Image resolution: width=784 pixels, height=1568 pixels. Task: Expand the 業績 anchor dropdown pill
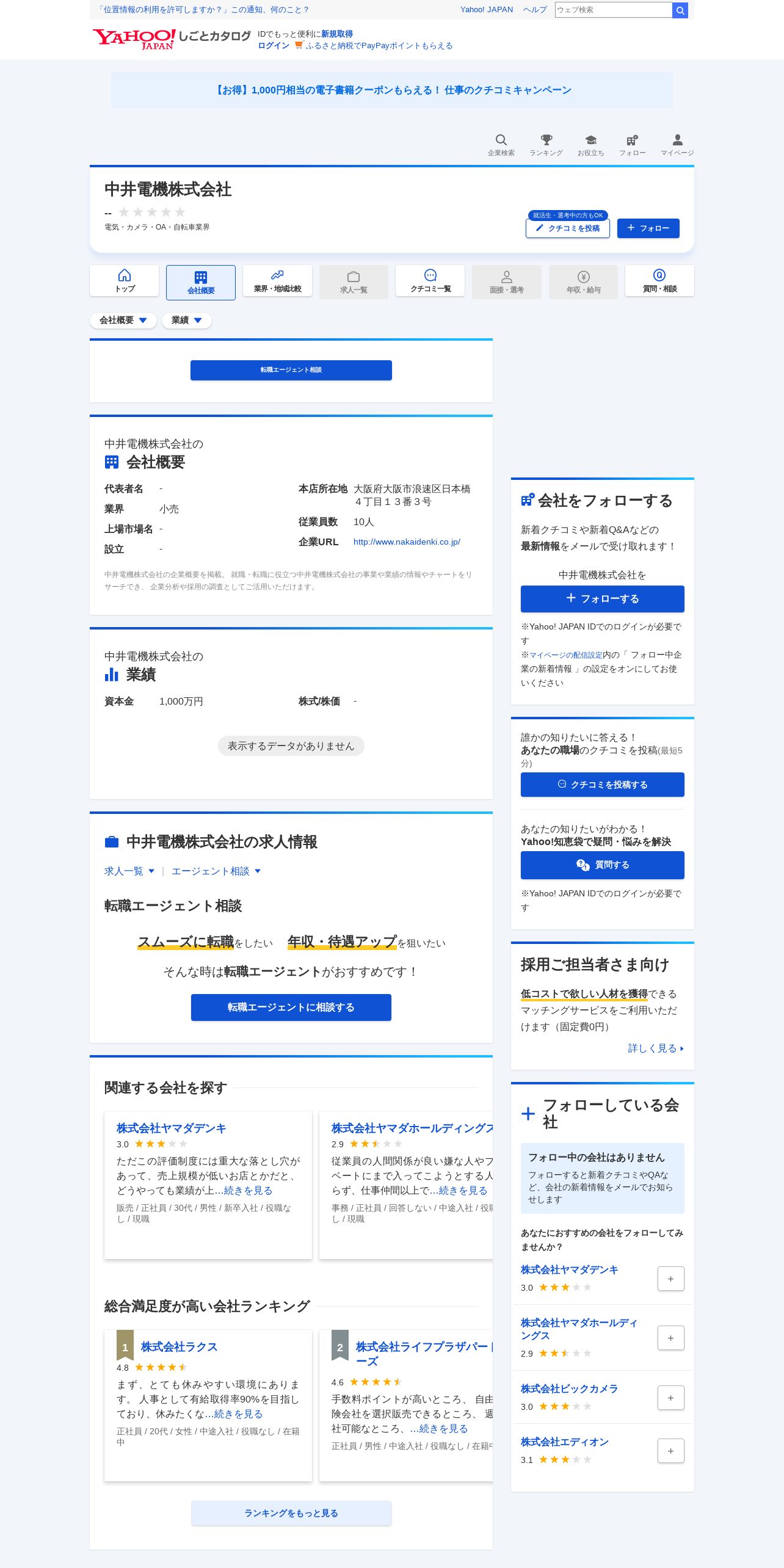pos(187,320)
